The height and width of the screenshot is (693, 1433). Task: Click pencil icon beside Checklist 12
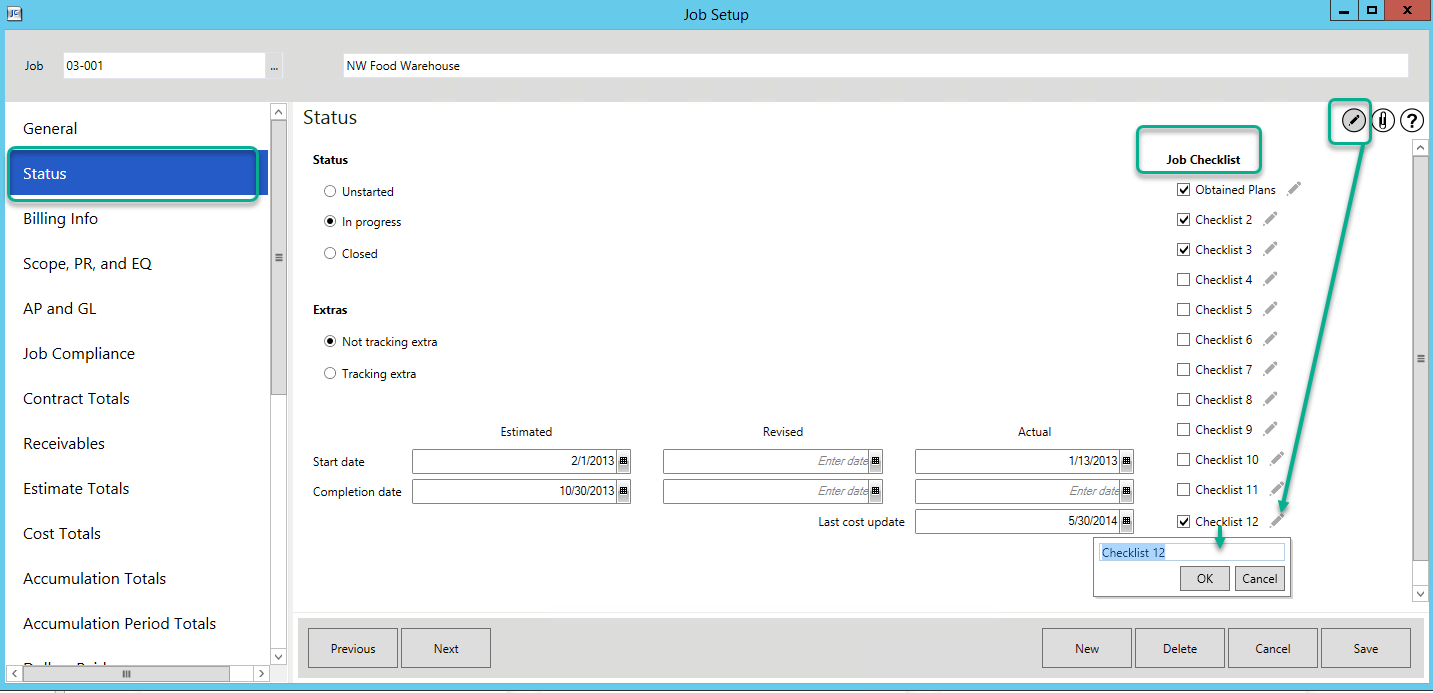1277,520
